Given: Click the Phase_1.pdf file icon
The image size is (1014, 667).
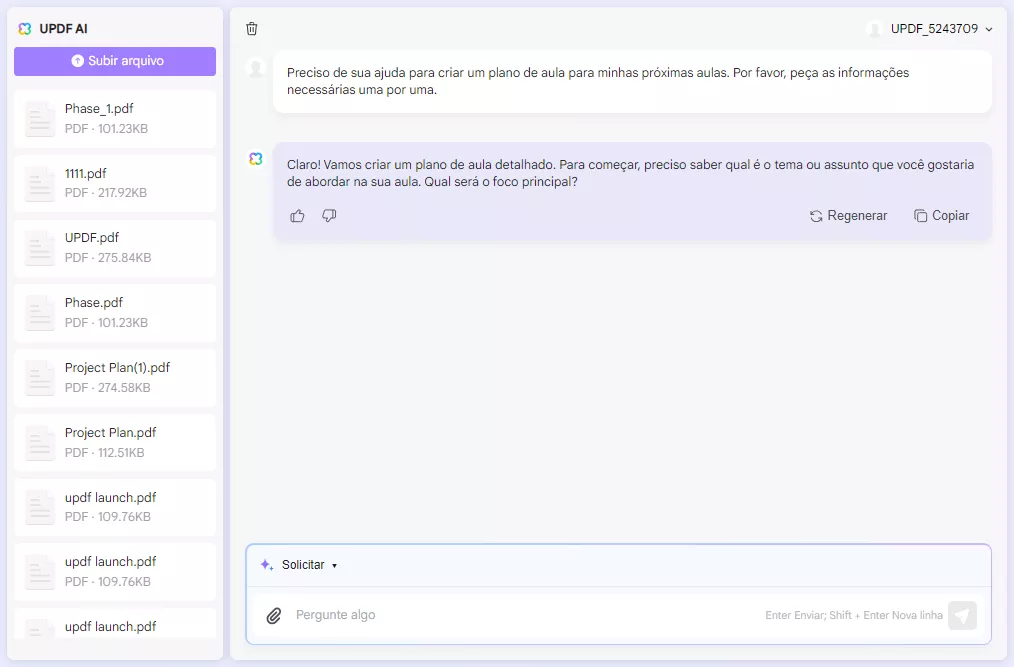Looking at the screenshot, I should (x=39, y=119).
